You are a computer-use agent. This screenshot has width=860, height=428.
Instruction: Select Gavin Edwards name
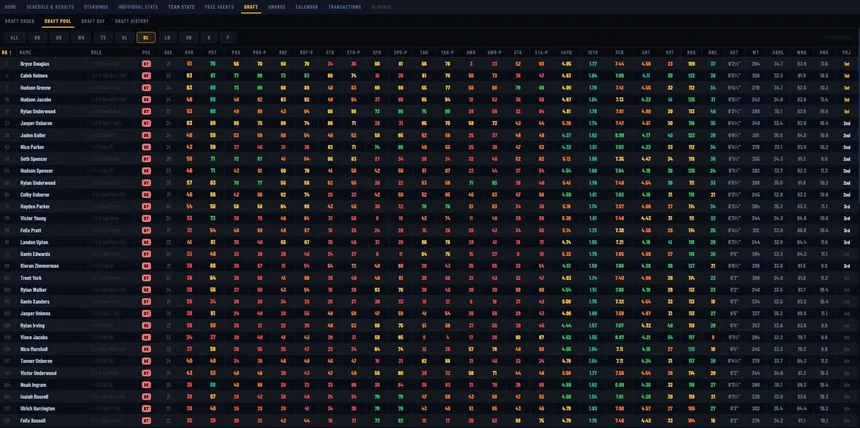point(35,254)
